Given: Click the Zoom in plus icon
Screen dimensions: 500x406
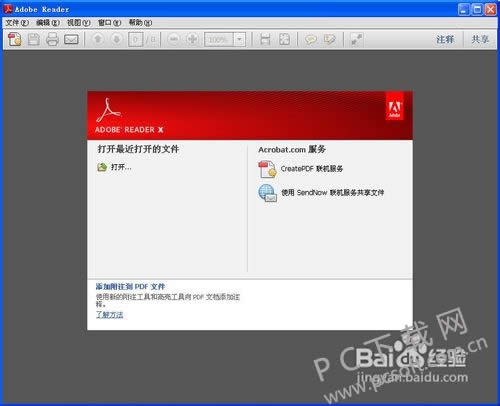Looking at the screenshot, I should tap(192, 39).
